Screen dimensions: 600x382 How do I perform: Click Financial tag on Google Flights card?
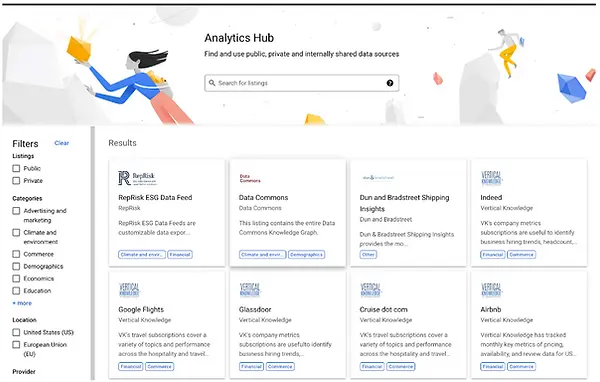(x=131, y=366)
